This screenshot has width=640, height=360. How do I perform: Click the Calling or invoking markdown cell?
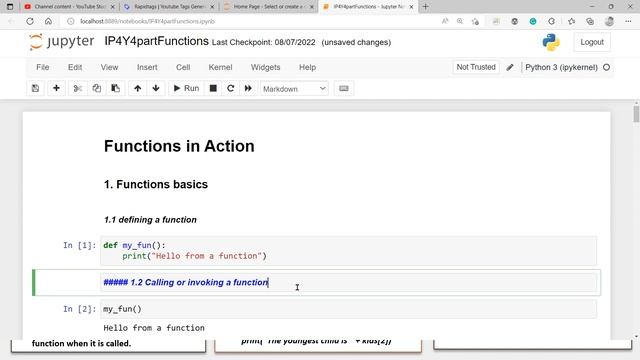(x=349, y=282)
